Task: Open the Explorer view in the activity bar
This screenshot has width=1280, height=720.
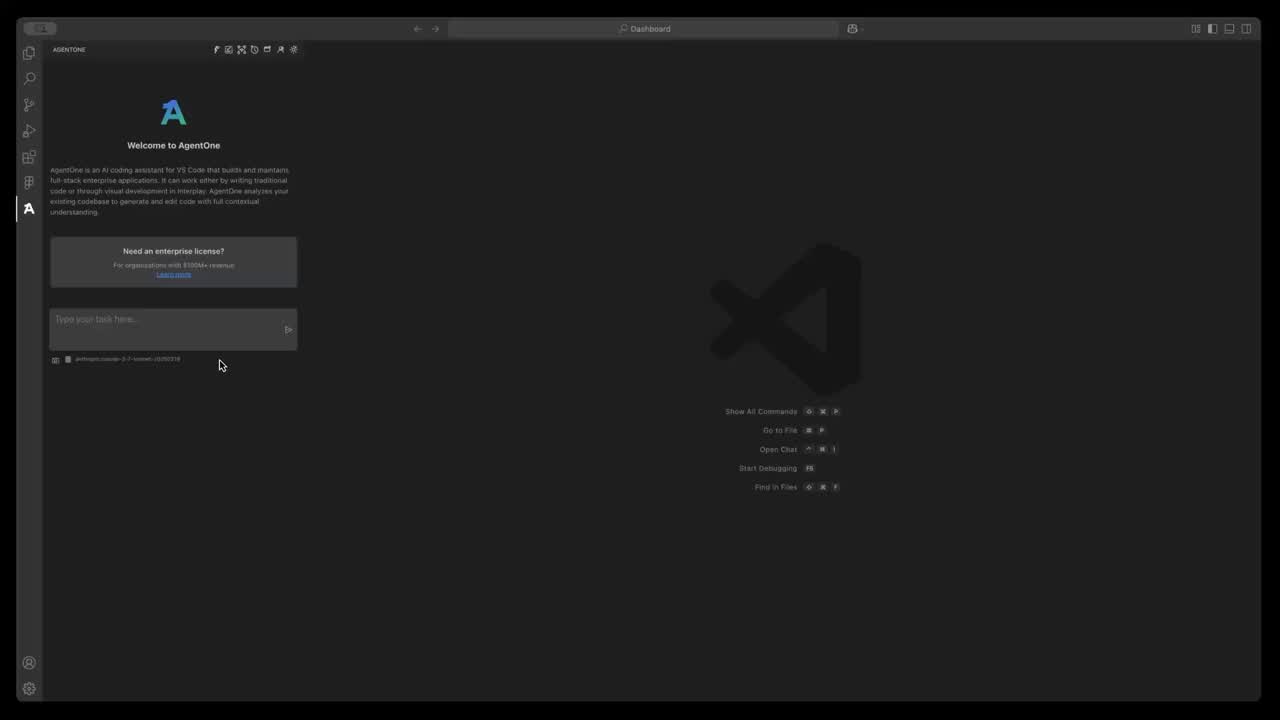Action: [x=29, y=53]
